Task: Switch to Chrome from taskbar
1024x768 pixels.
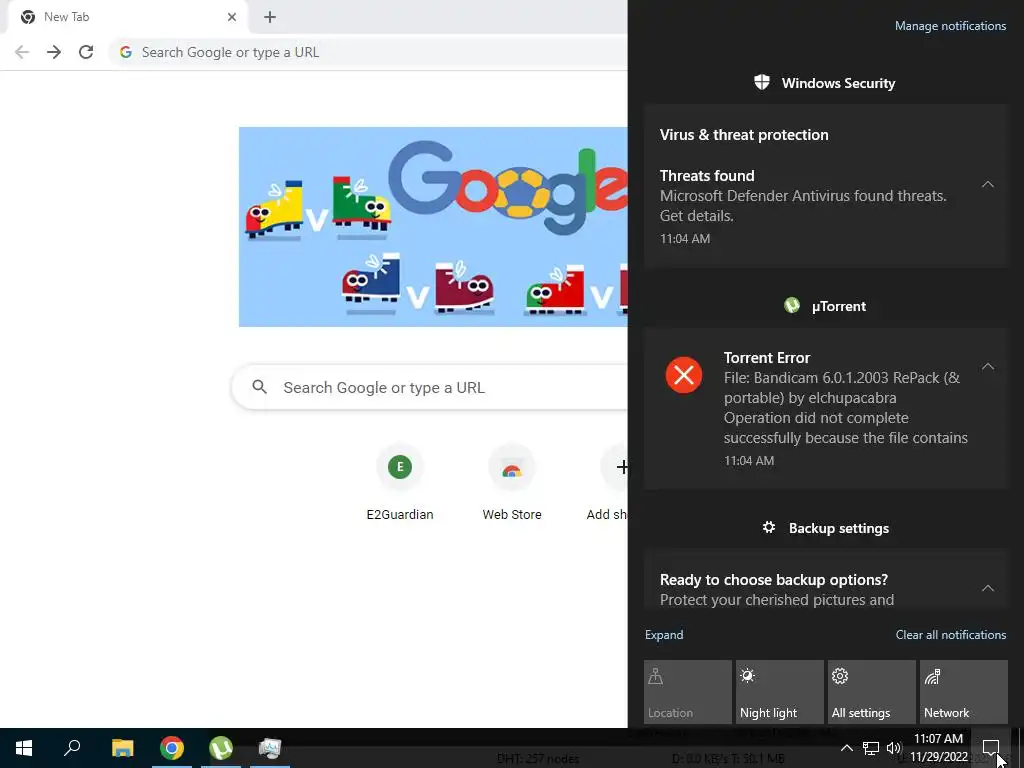Action: pyautogui.click(x=172, y=748)
